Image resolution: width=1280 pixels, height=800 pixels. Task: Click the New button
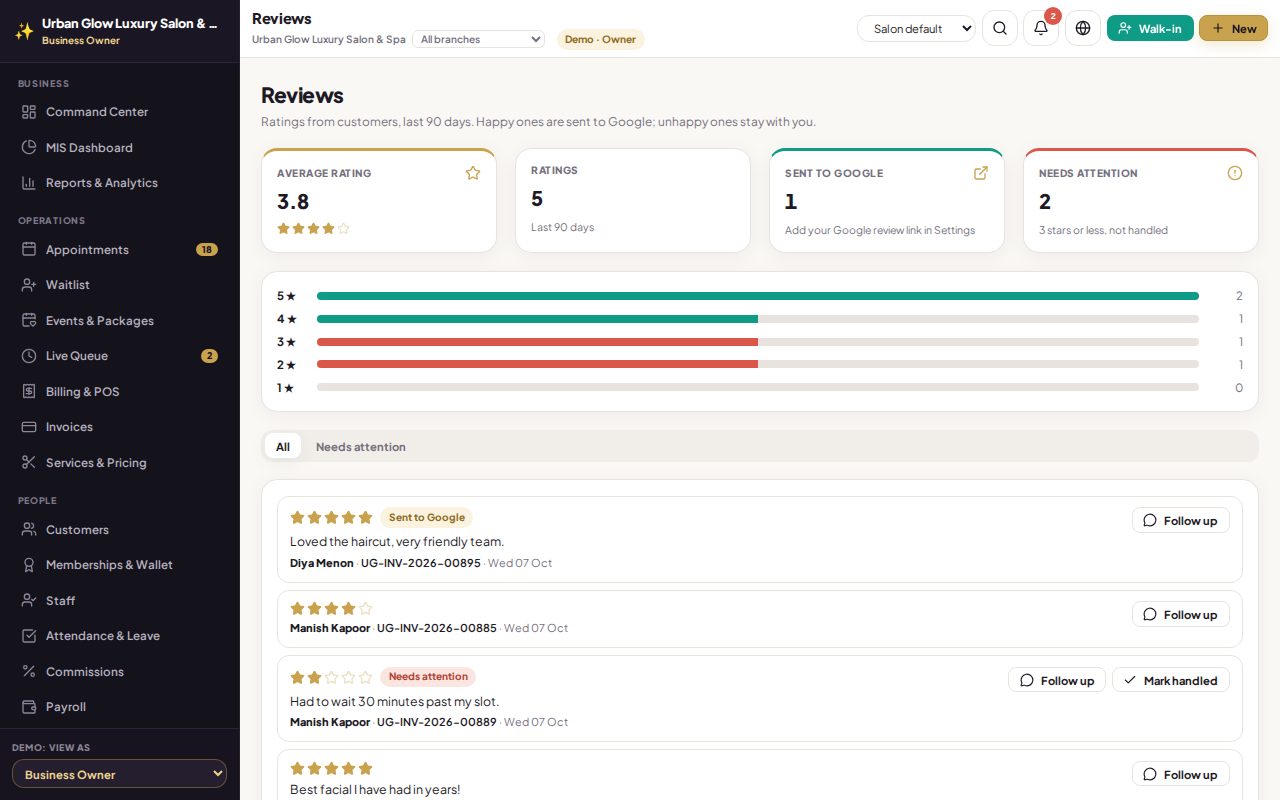[x=1234, y=28]
